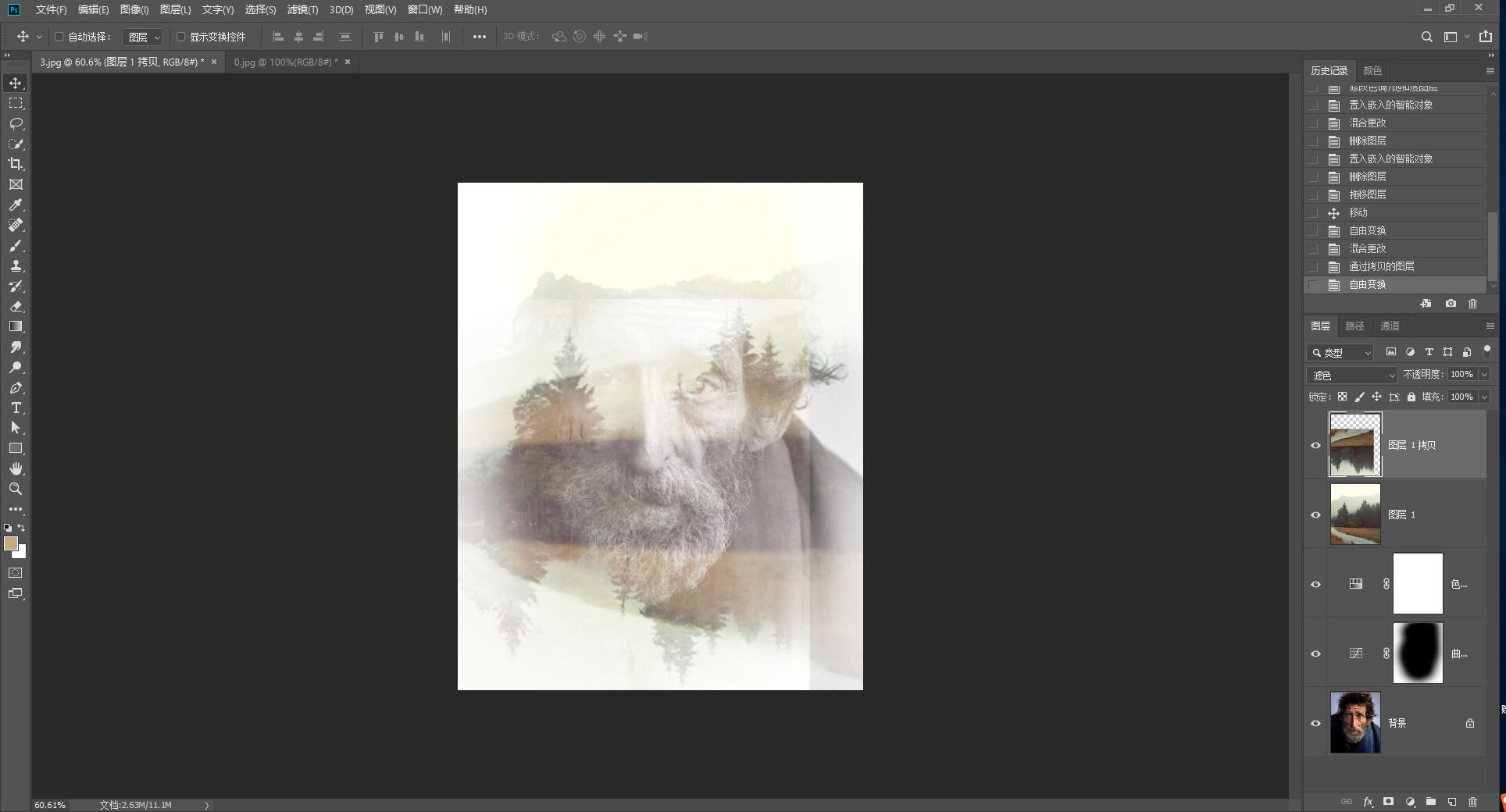
Task: Open the blend mode 滤色 dropdown
Action: (1352, 375)
